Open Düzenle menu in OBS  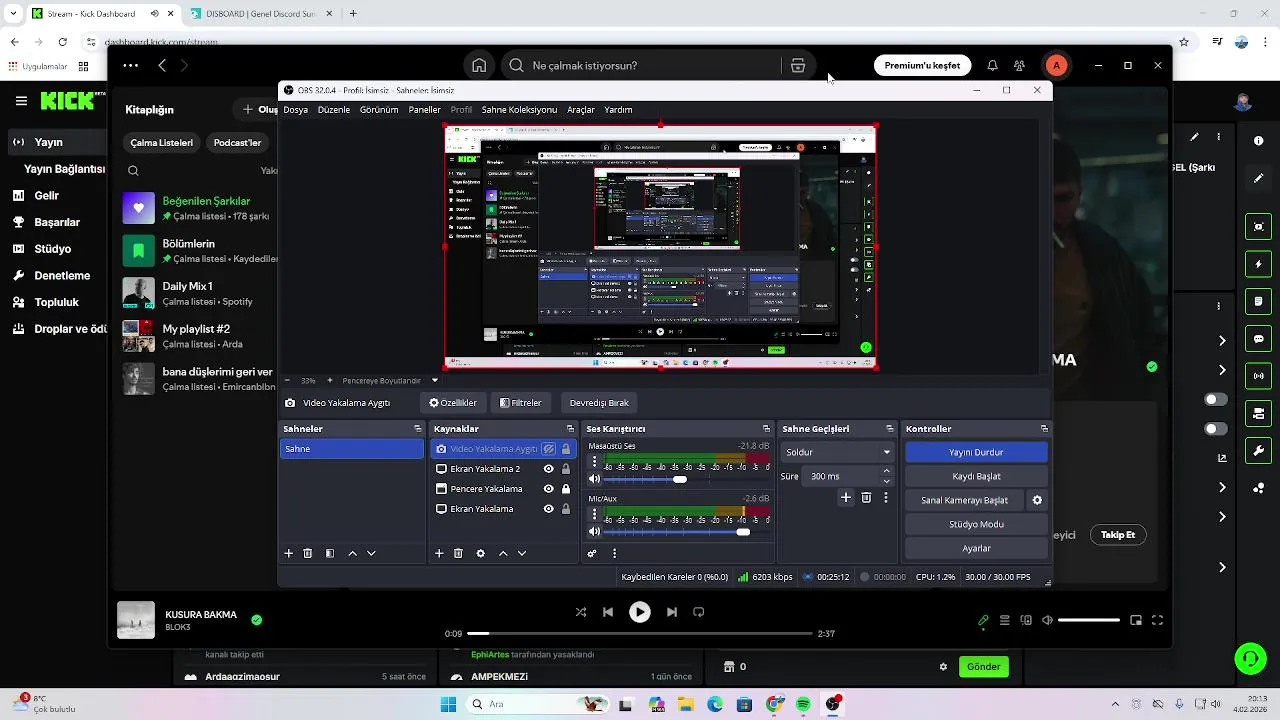click(x=334, y=110)
